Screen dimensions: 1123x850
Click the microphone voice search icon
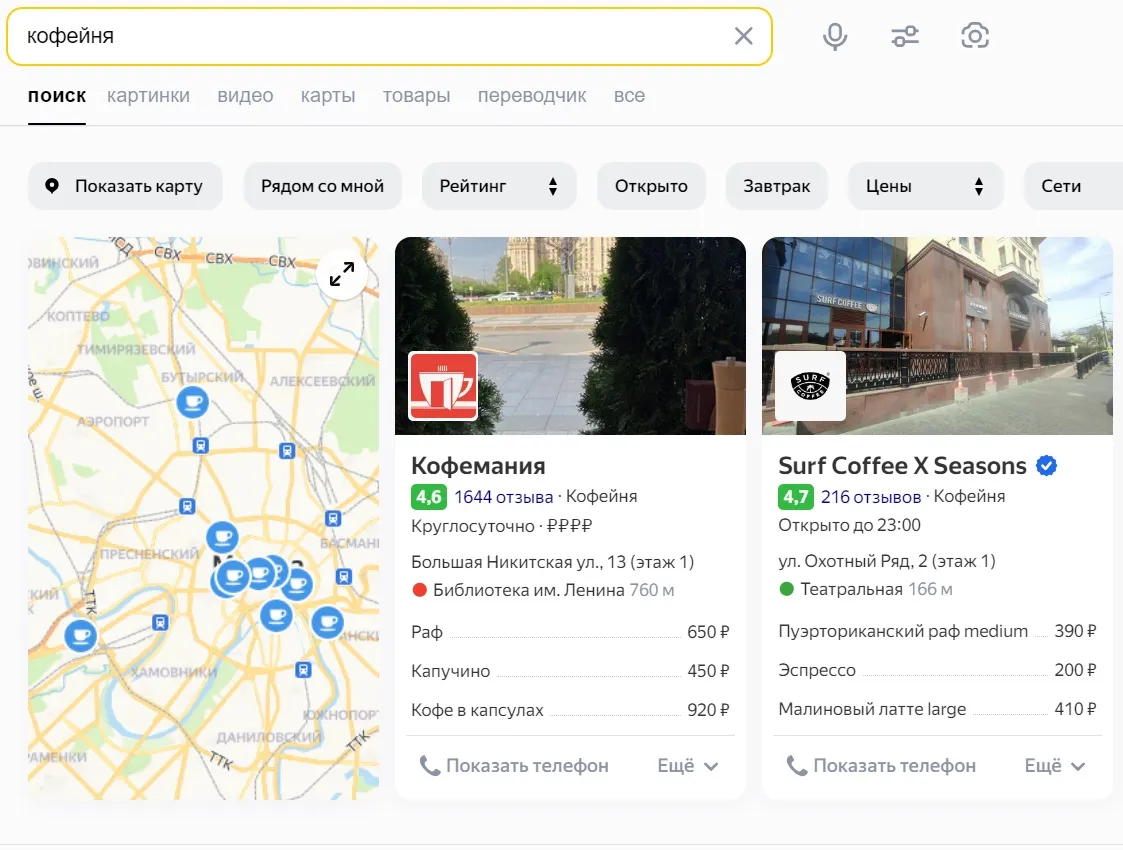click(834, 36)
